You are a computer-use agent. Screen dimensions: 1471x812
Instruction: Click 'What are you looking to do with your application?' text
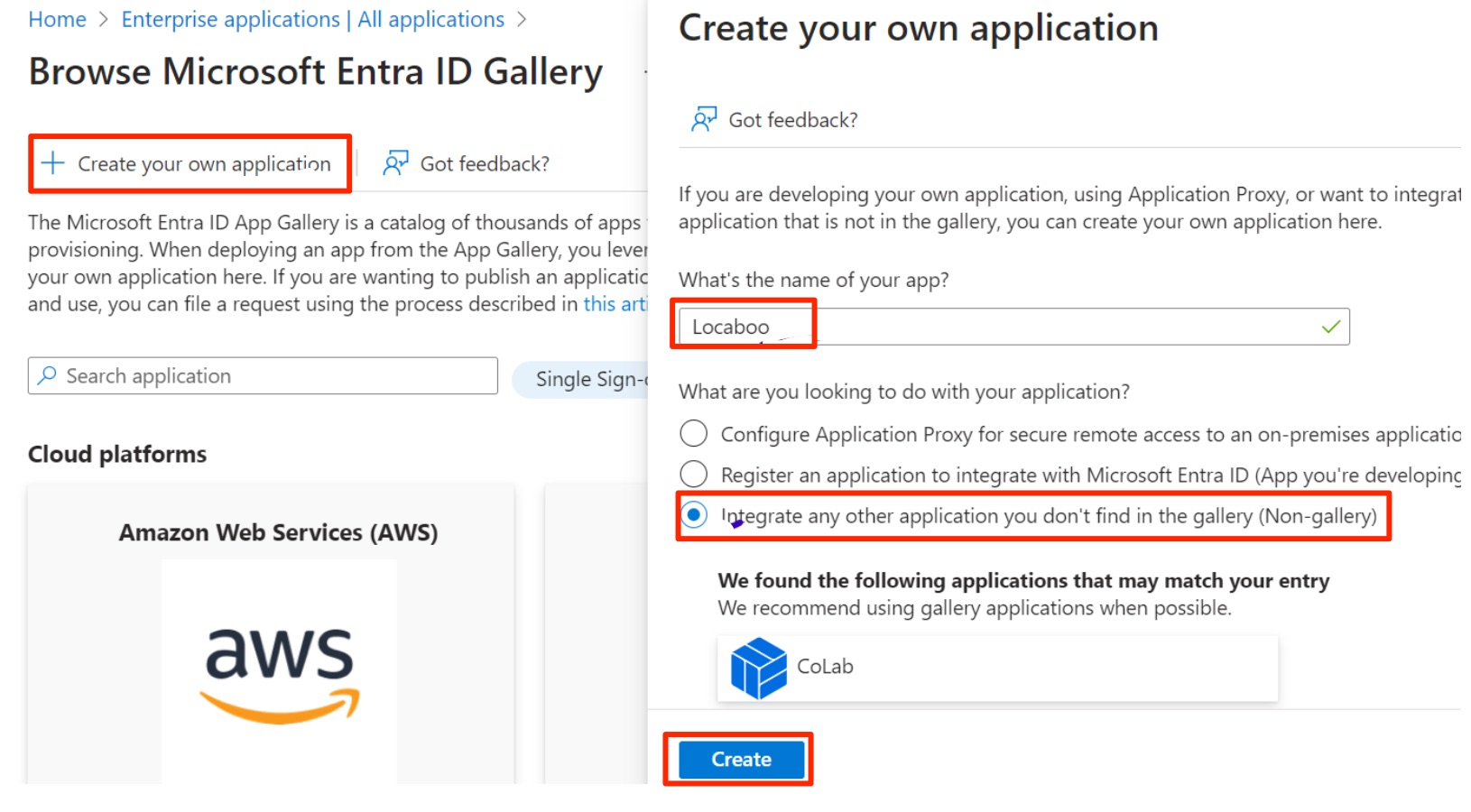click(904, 392)
